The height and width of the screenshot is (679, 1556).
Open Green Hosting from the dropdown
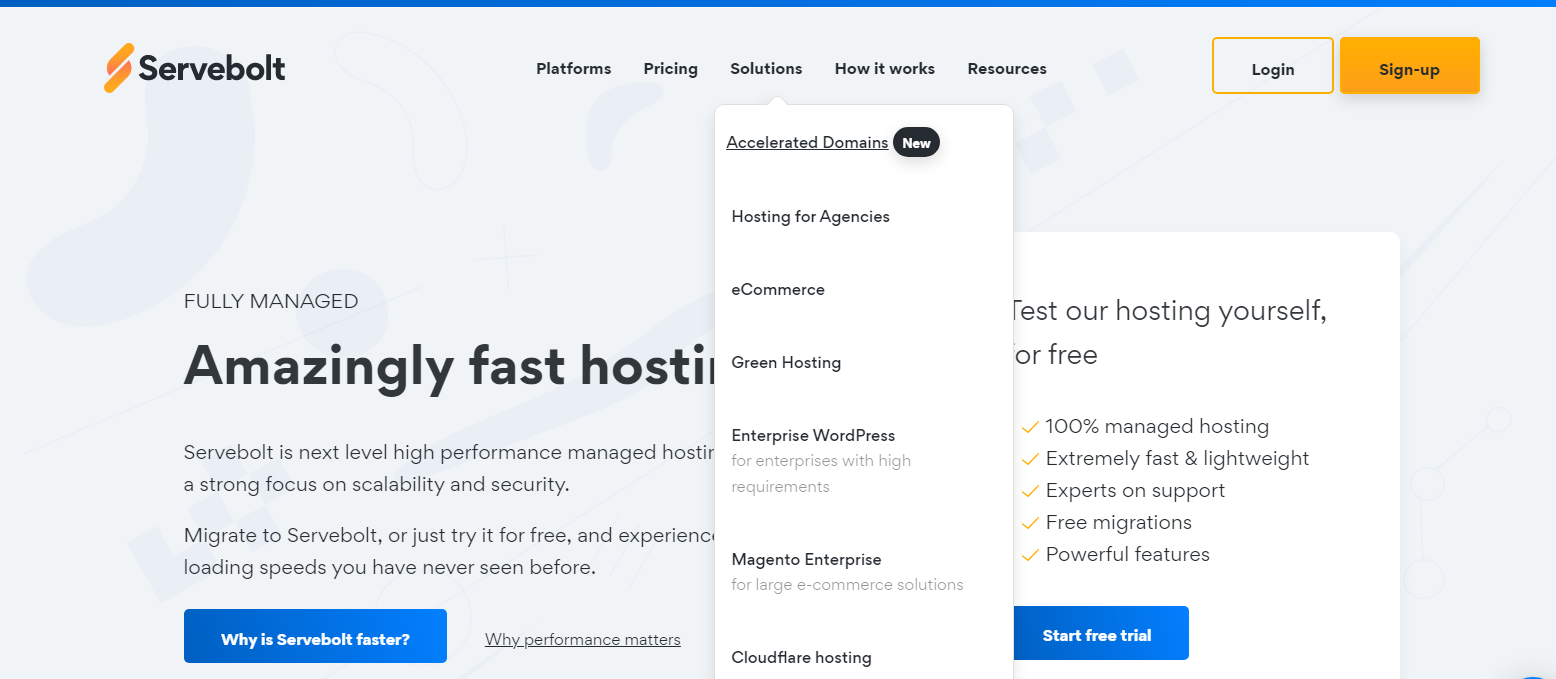(786, 363)
